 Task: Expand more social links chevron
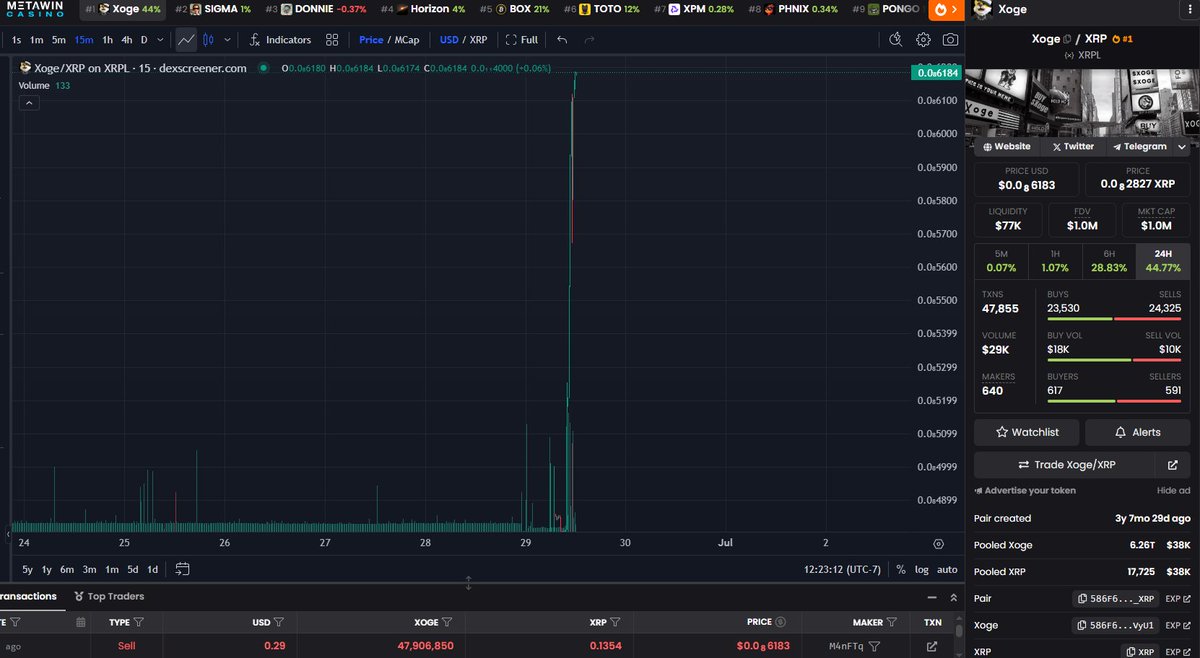click(1182, 146)
